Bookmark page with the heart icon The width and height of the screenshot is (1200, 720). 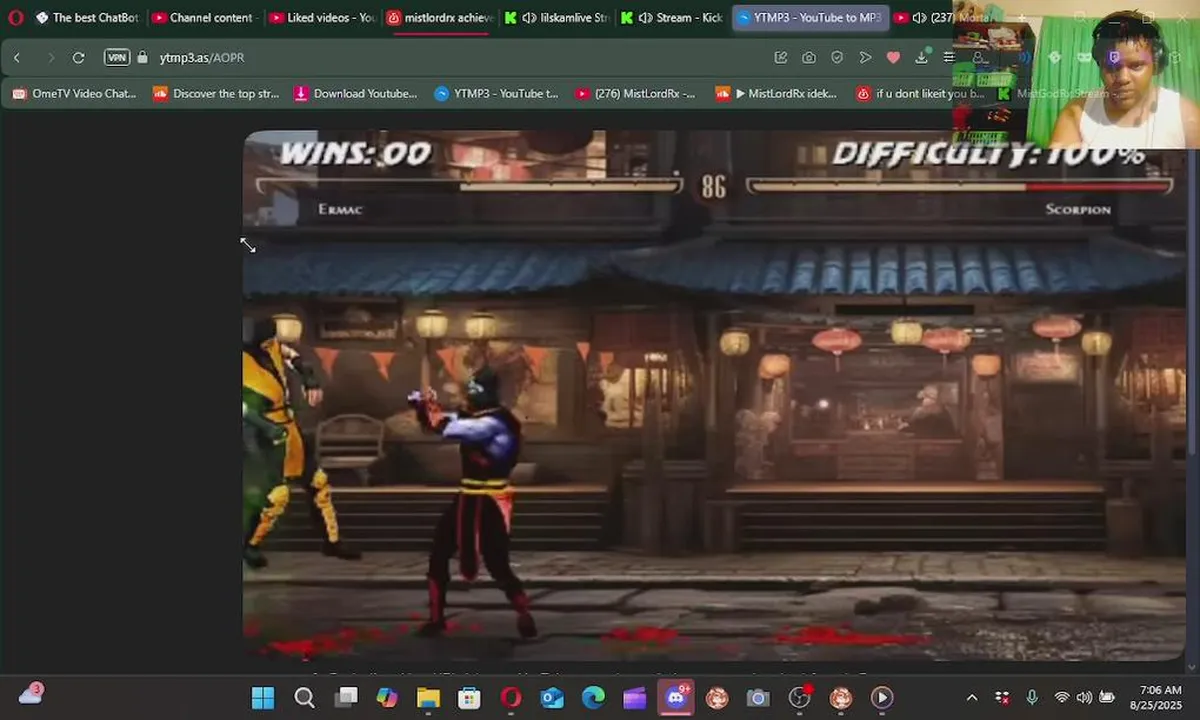pyautogui.click(x=893, y=58)
